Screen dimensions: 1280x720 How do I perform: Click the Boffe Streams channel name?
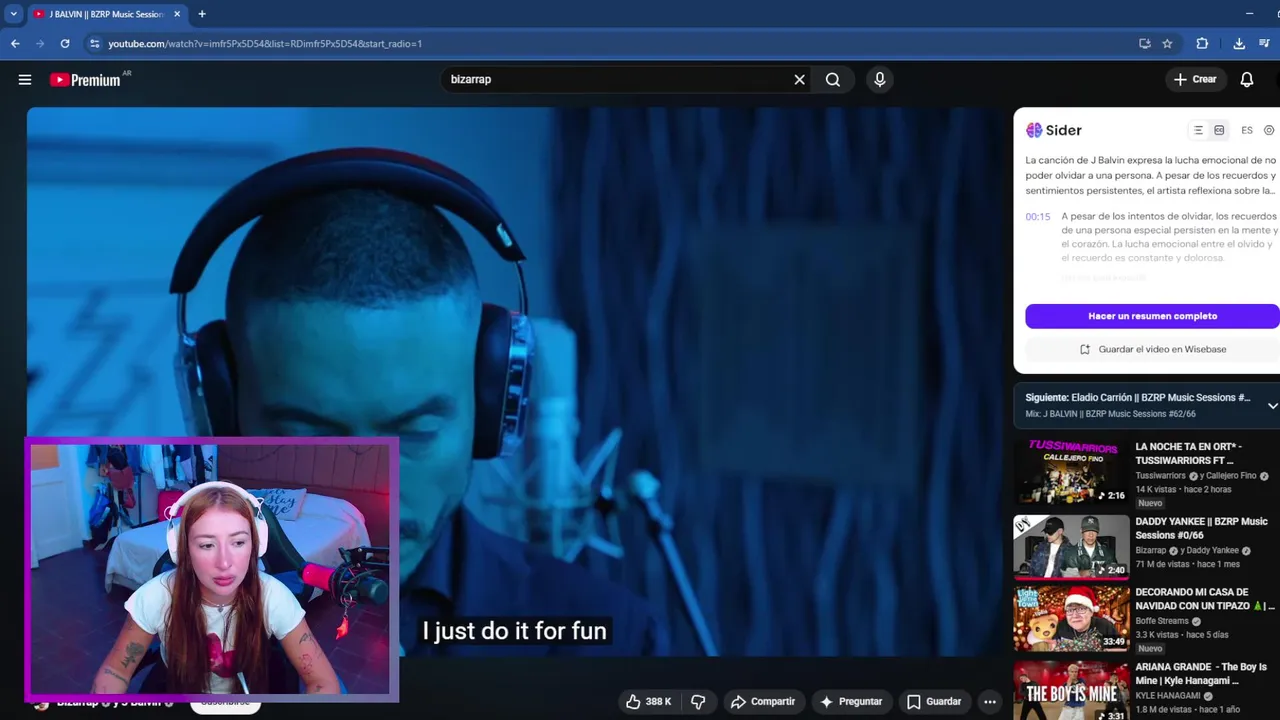1162,621
